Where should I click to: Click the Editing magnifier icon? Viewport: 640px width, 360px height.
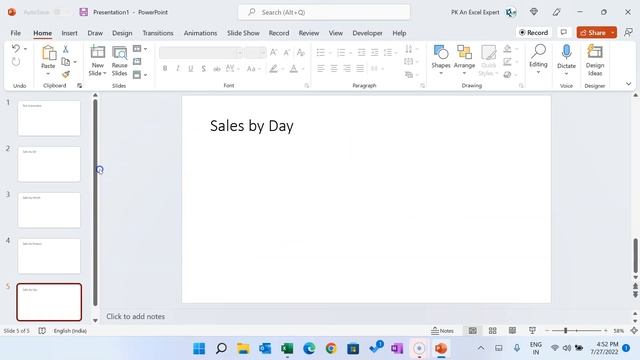(x=538, y=52)
